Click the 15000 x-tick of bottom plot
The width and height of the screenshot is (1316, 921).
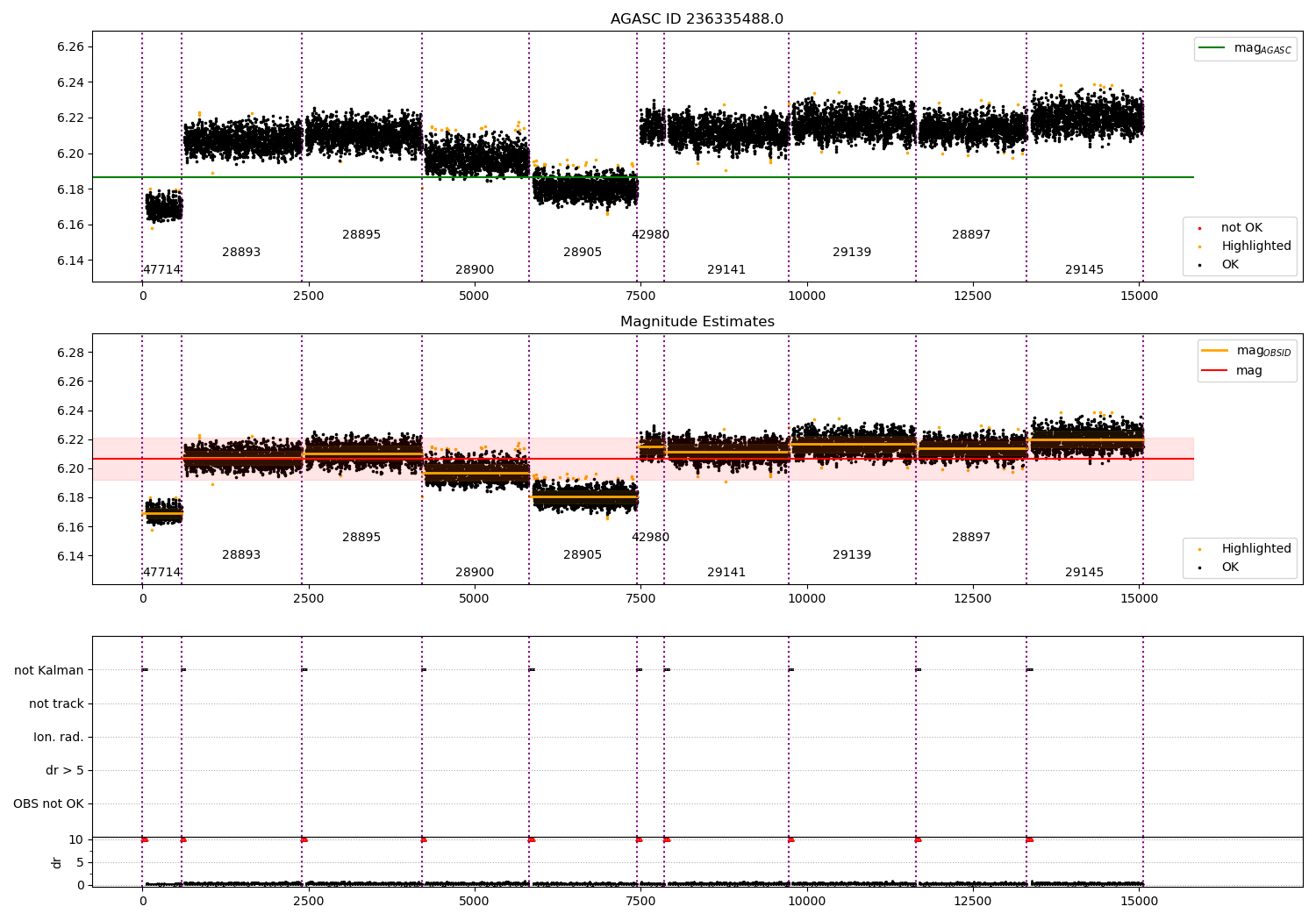tap(1139, 902)
